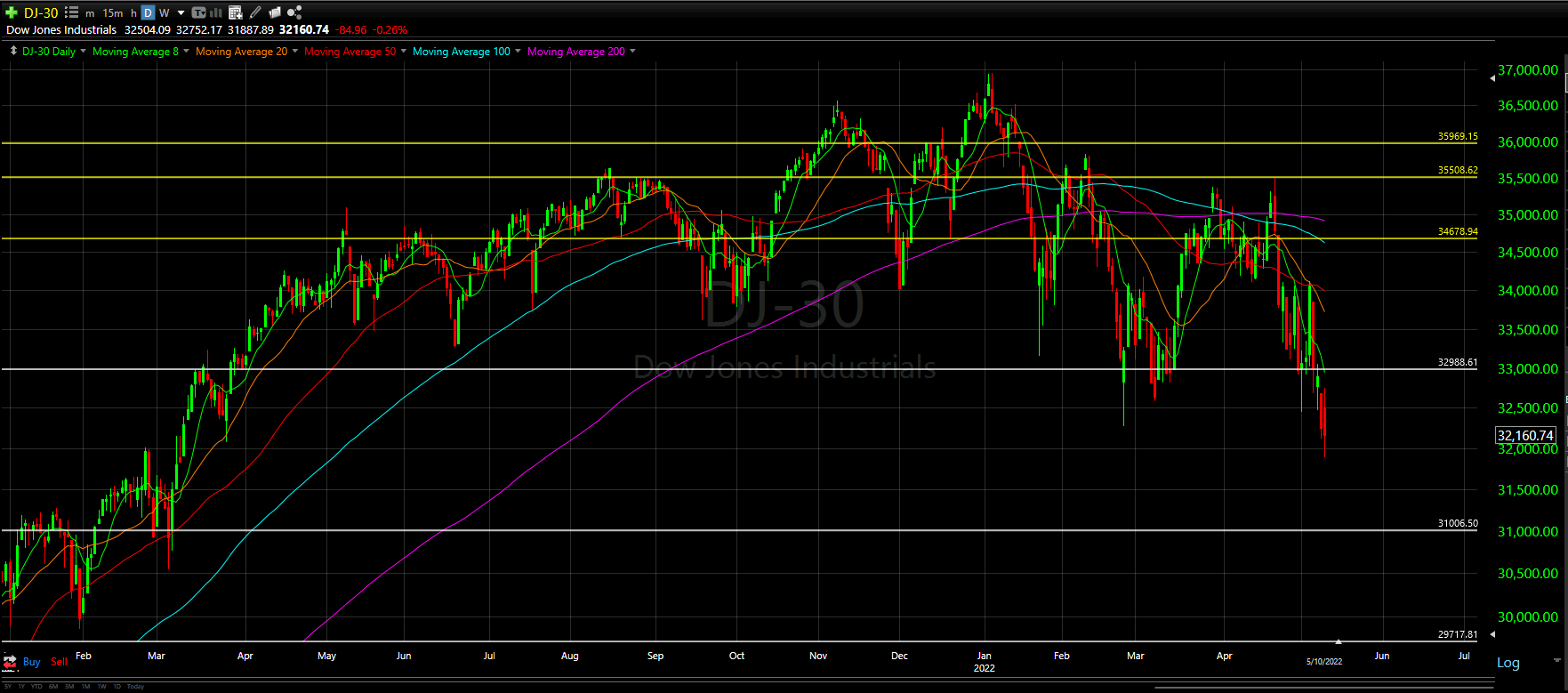The height and width of the screenshot is (693, 1568).
Task: Click the -84.96 net change value
Action: tap(351, 30)
